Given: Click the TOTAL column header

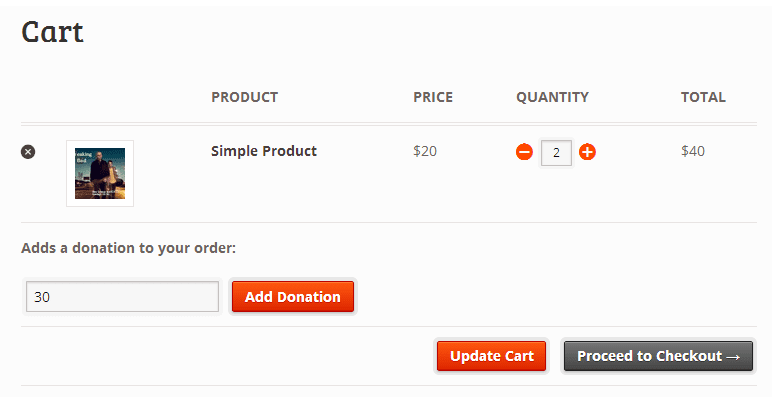Looking at the screenshot, I should (703, 97).
